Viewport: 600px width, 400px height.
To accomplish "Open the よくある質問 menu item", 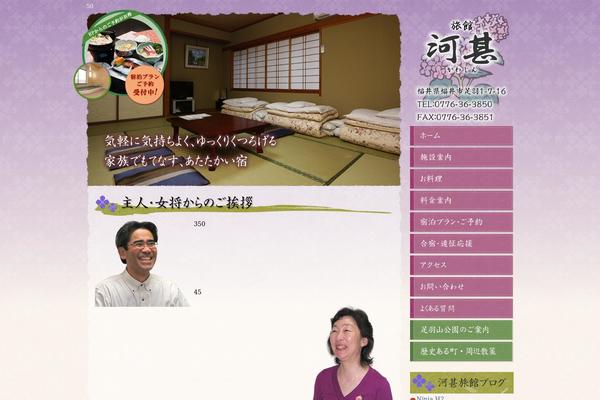I will 461,309.
